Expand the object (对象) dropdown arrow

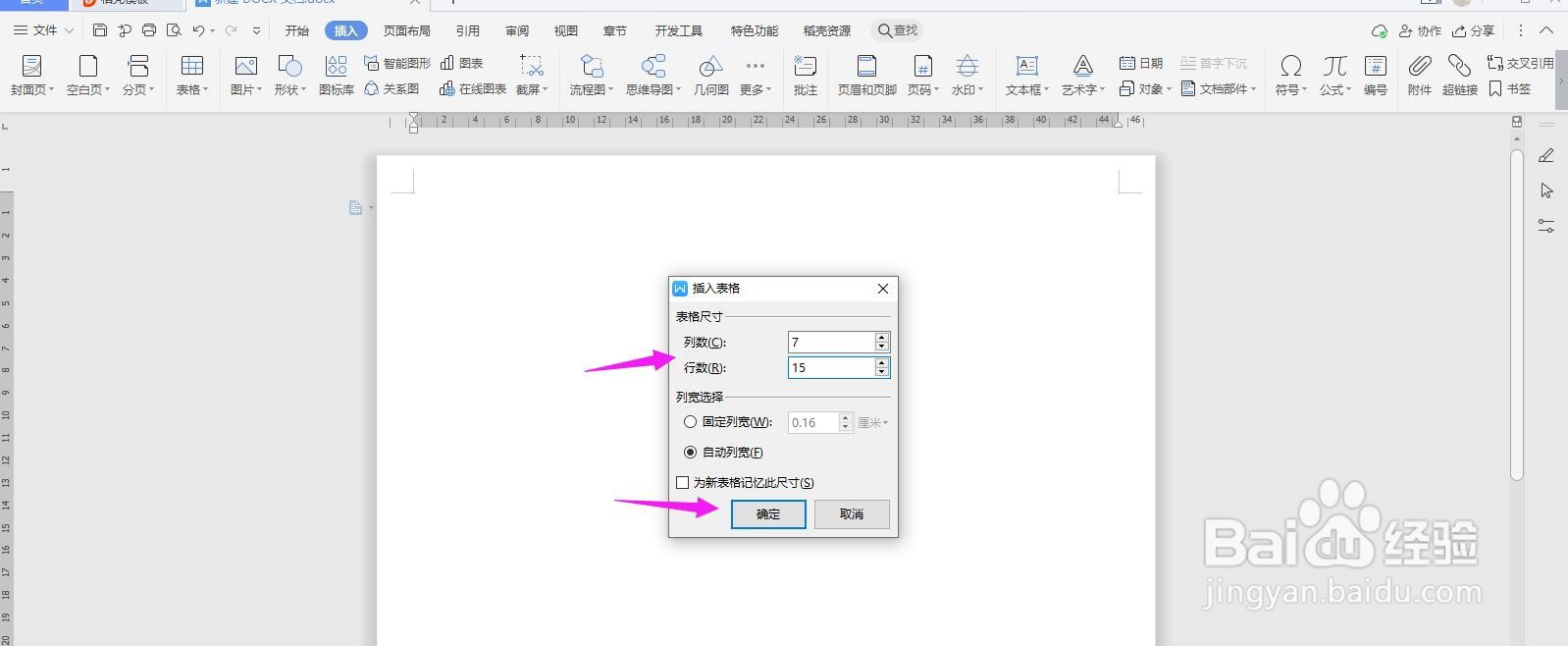1169,89
